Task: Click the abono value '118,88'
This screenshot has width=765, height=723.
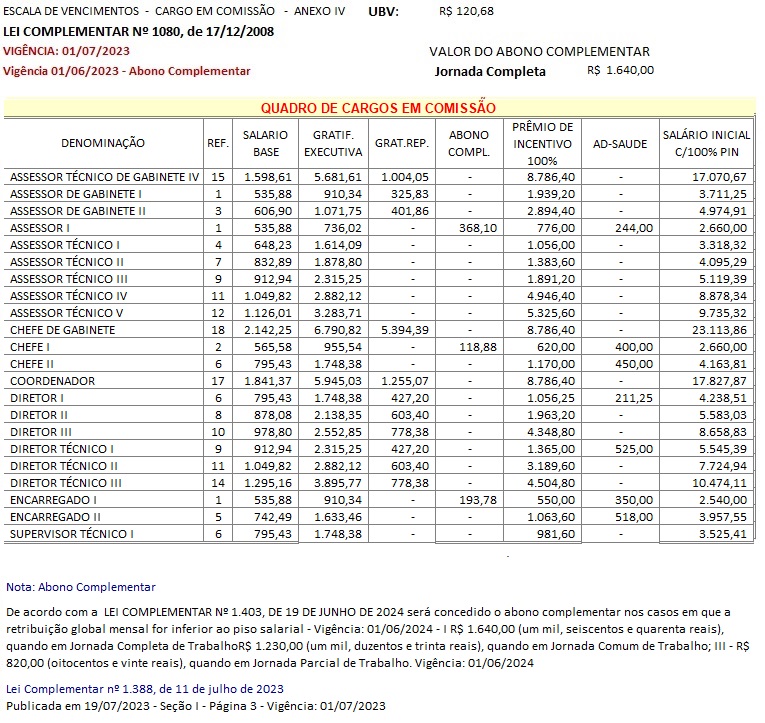Action: click(478, 347)
